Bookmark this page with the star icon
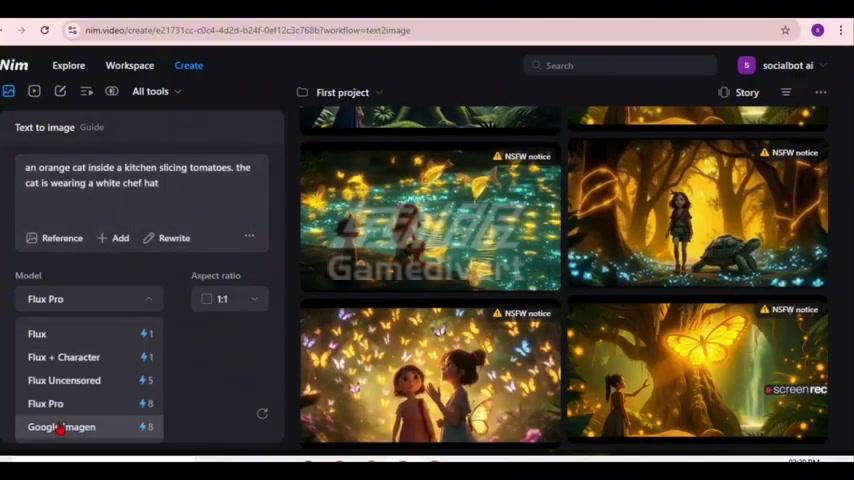Viewport: 854px width, 480px height. click(x=785, y=30)
